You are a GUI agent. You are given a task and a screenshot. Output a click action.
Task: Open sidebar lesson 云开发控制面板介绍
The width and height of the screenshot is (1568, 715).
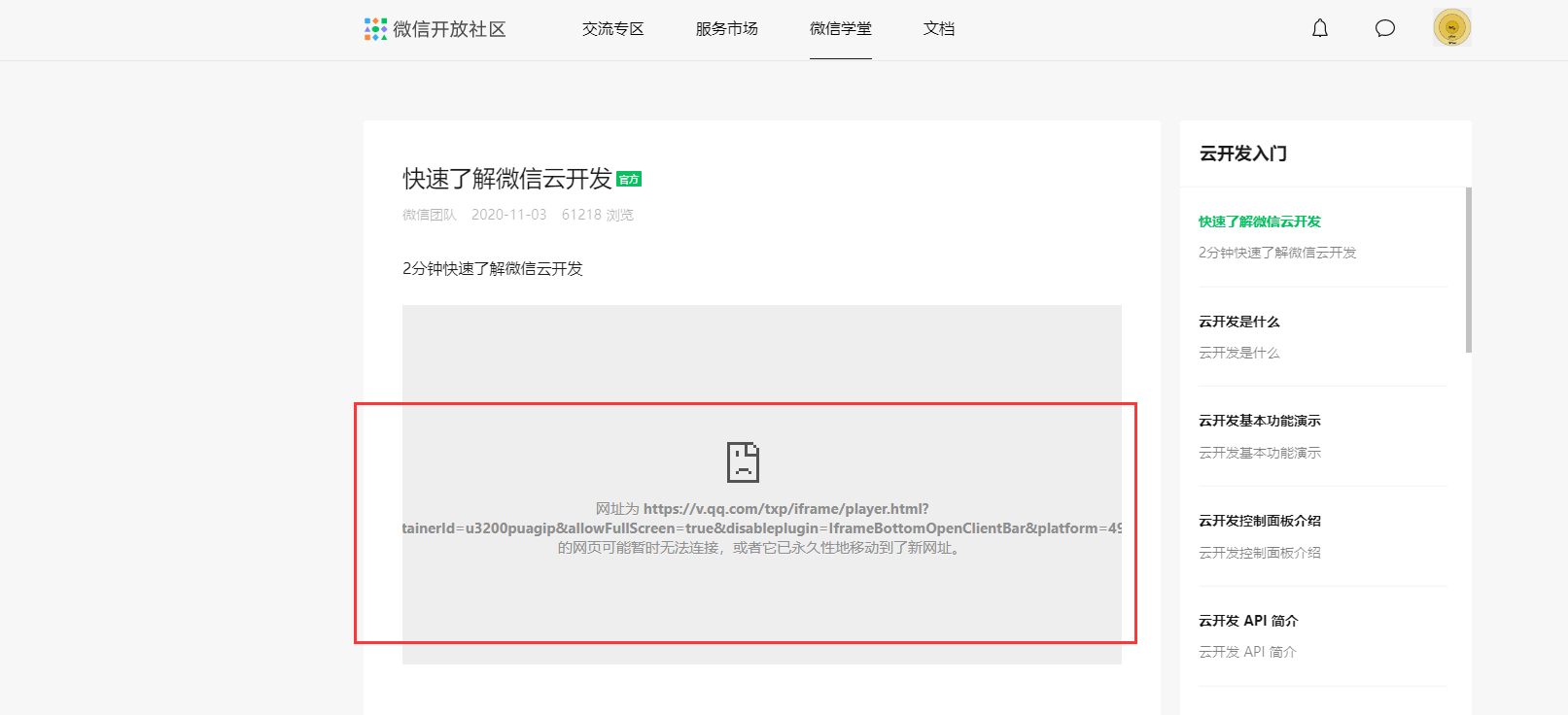click(x=1260, y=521)
